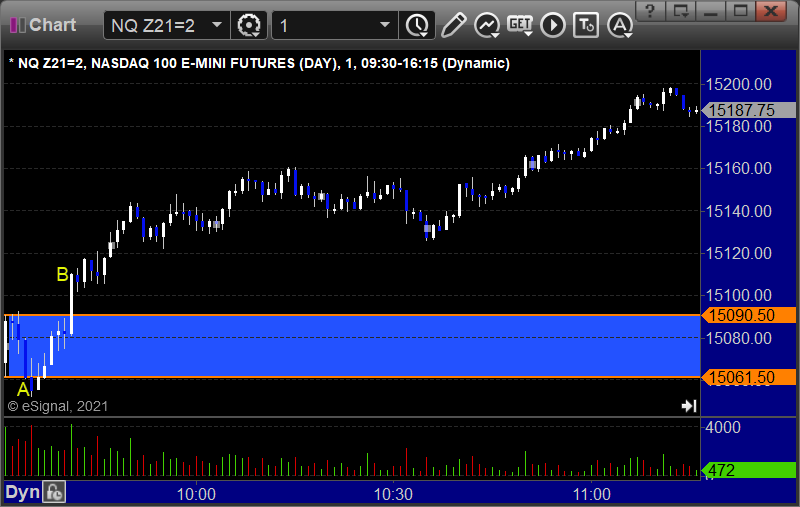Minimize the chart window

(711, 10)
